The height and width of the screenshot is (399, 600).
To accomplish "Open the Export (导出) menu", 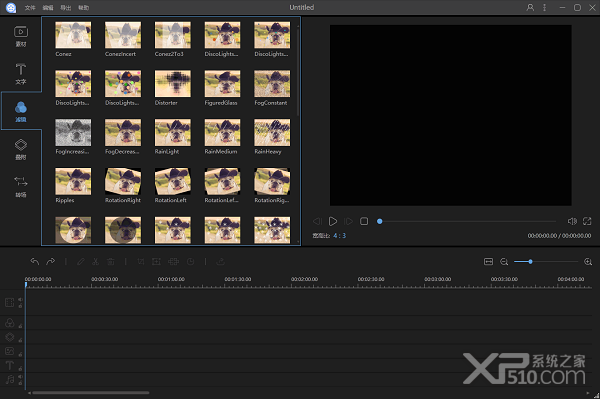I will click(65, 8).
